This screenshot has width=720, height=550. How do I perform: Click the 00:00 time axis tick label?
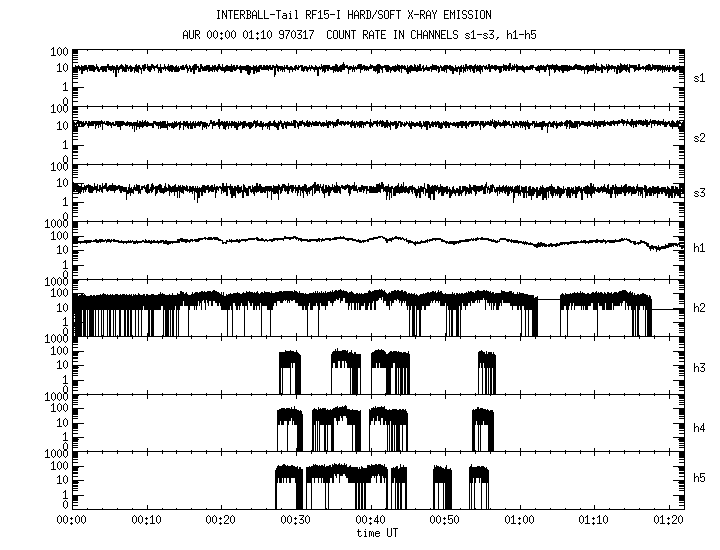click(72, 521)
